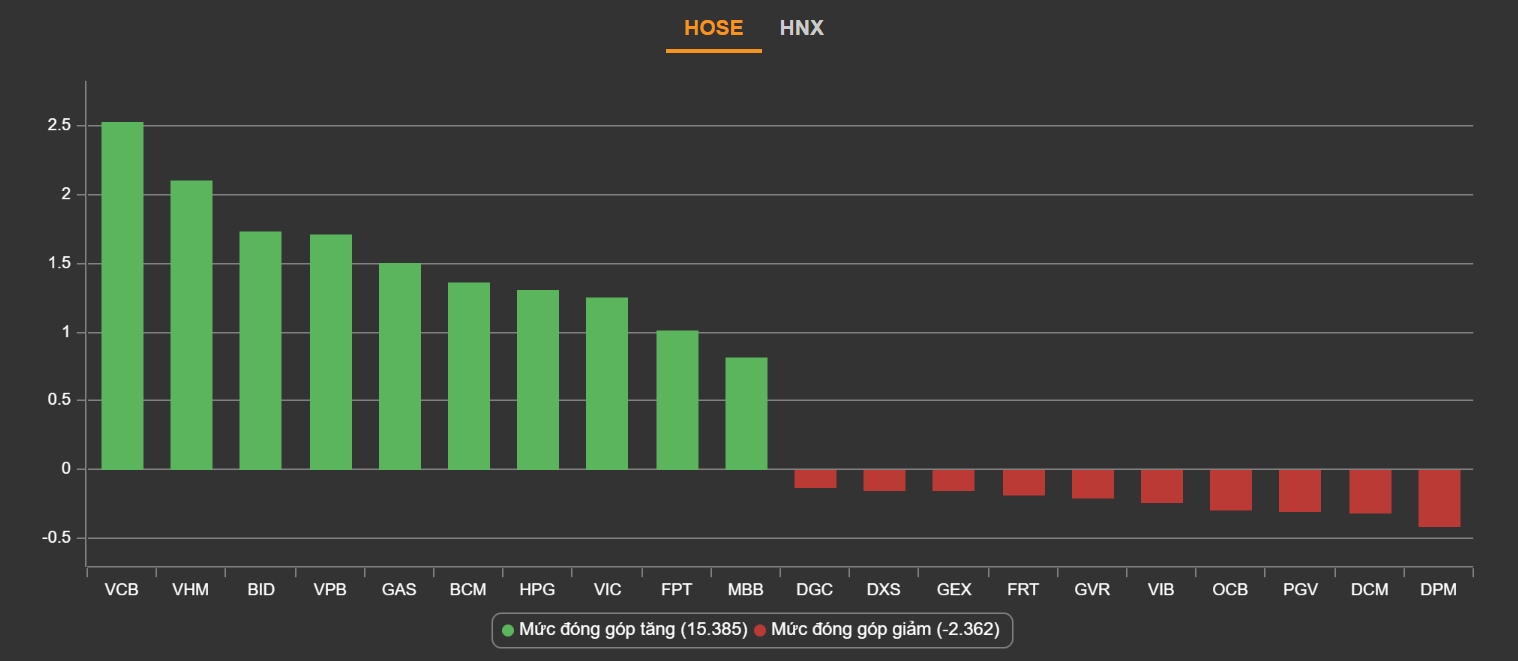Click the VHM bar in chart

191,325
